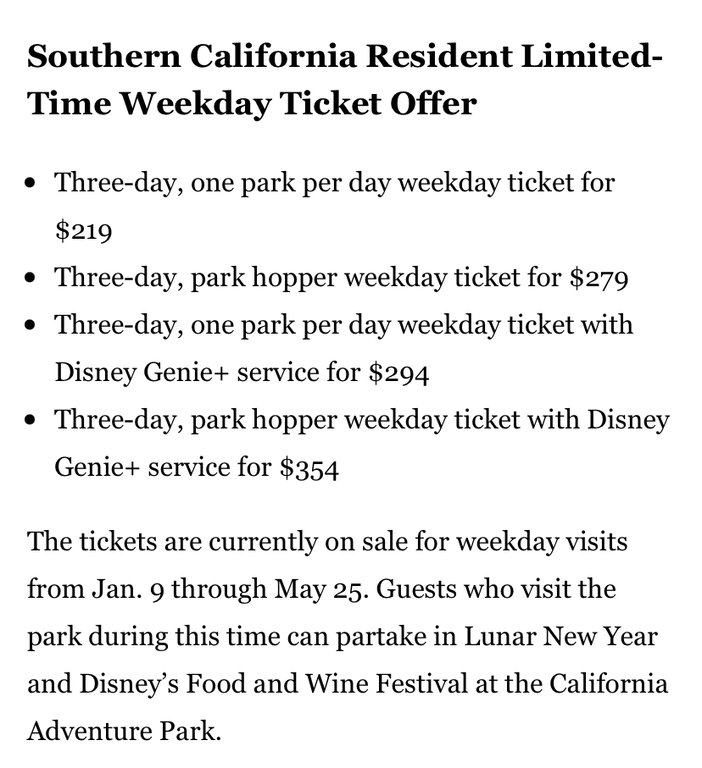The width and height of the screenshot is (702, 768).
Task: Click the third bullet point marker
Action: point(34,327)
